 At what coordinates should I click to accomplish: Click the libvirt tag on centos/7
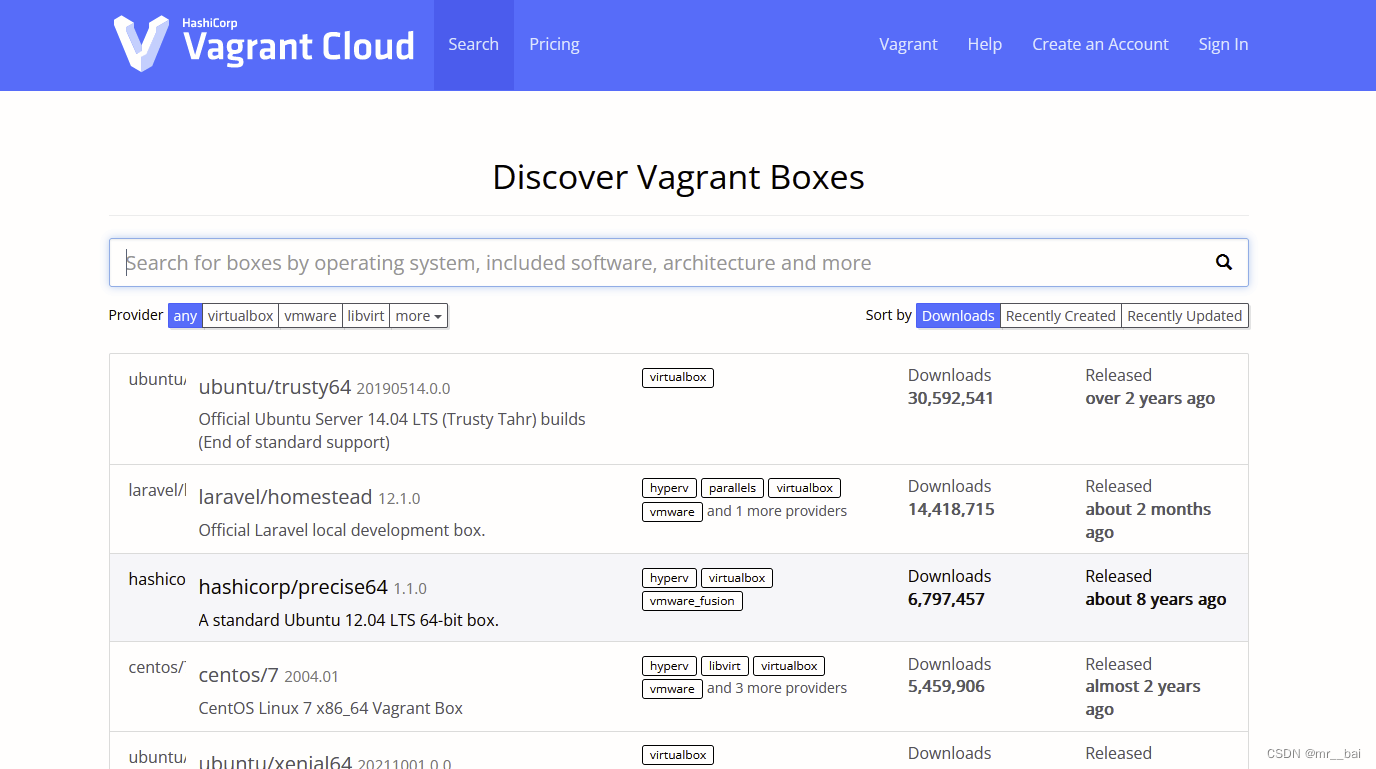click(724, 665)
